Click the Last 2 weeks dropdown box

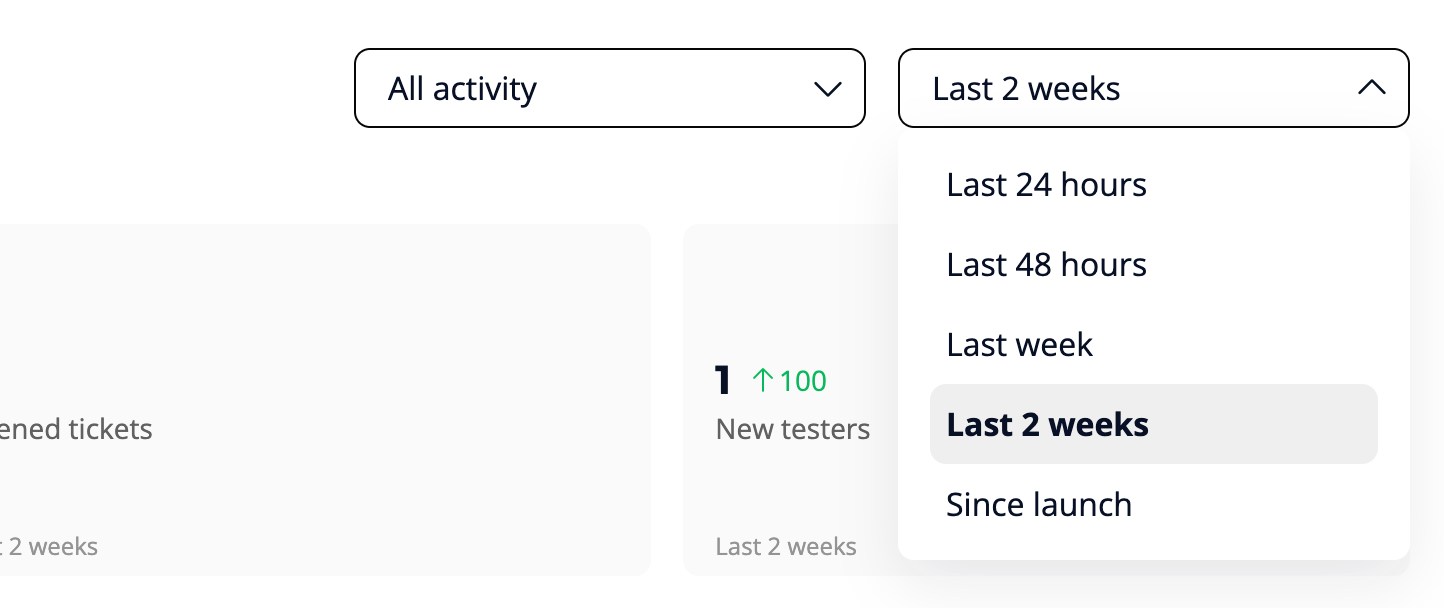tap(1153, 88)
